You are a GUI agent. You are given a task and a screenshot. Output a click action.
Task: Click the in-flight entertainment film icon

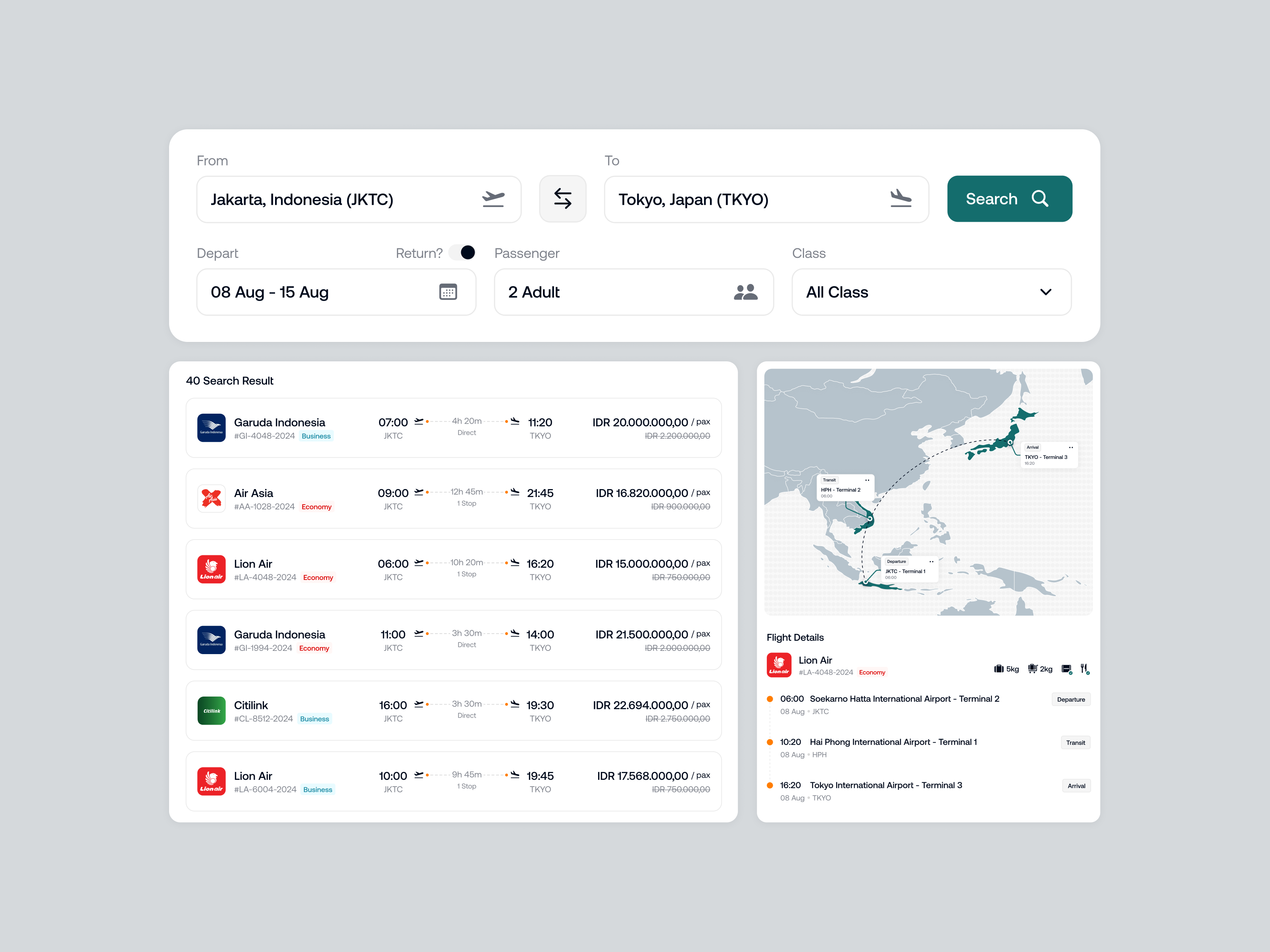[x=1066, y=668]
